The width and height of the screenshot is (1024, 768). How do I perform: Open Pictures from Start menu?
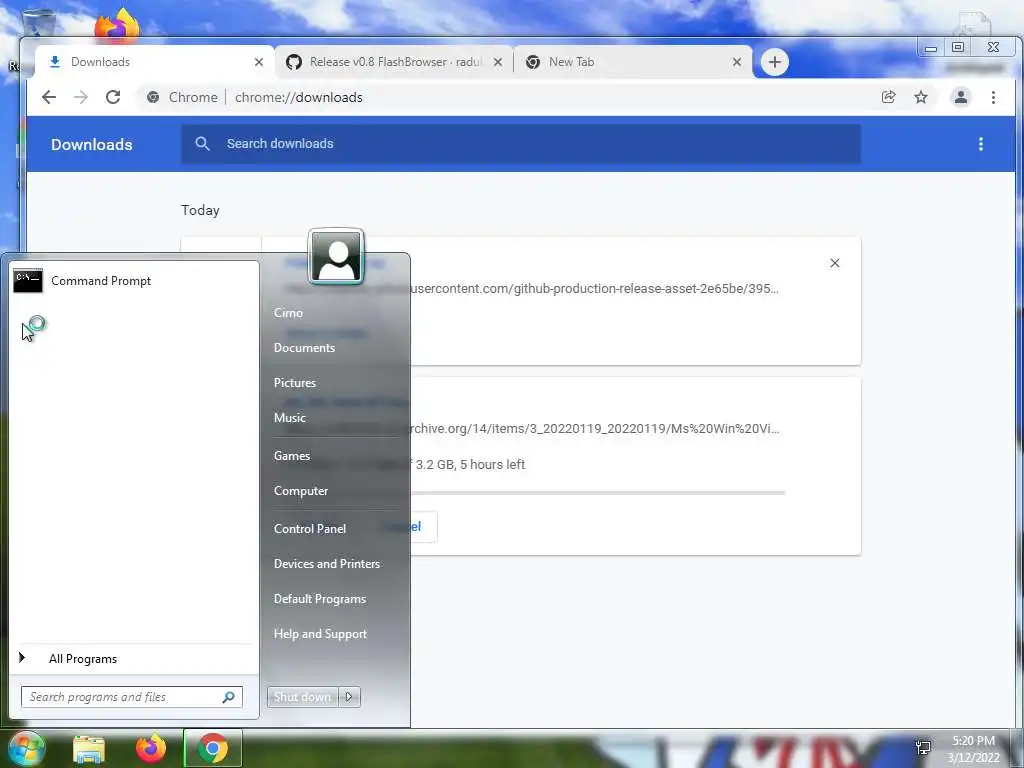(x=295, y=383)
